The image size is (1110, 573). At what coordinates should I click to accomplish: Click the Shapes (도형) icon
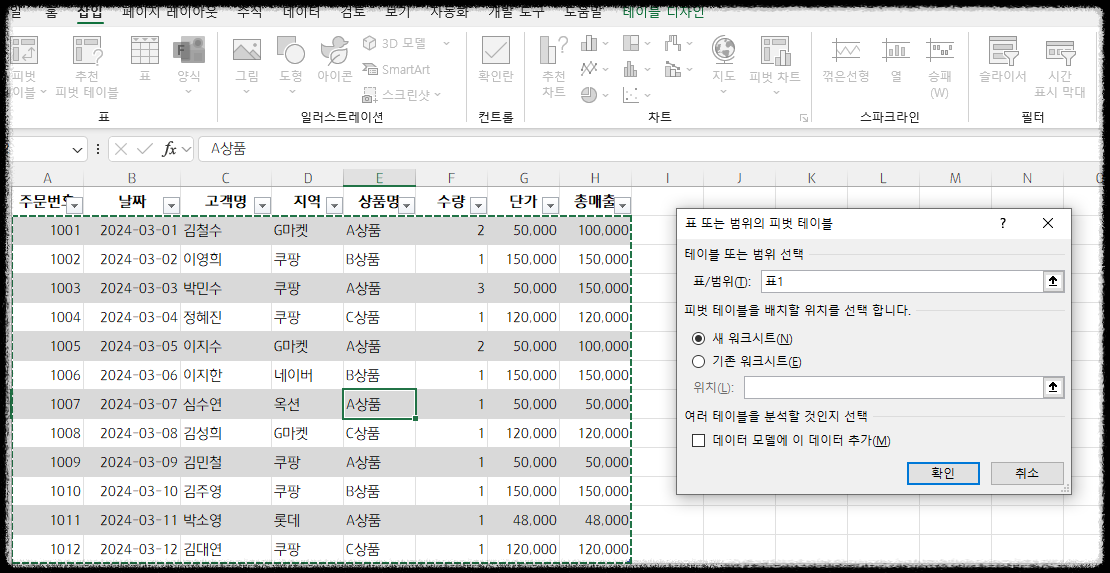coord(290,51)
